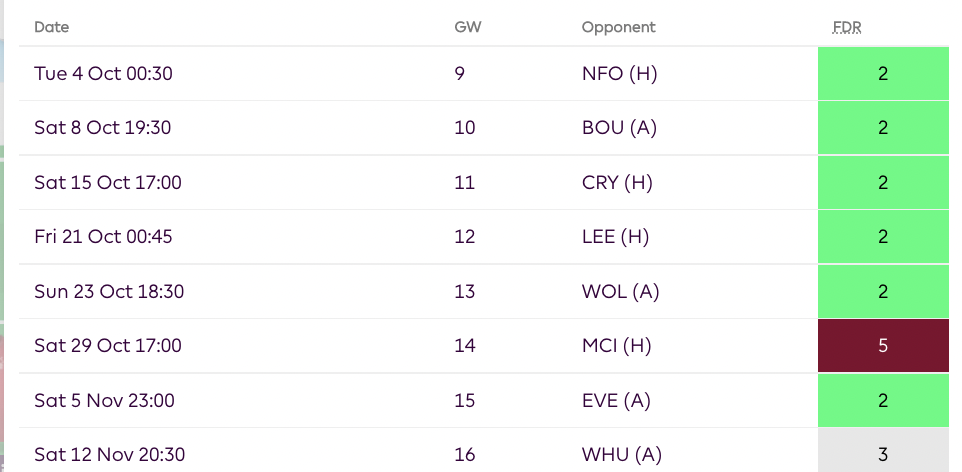Click the CRY (H) opponent entry
Viewport: 962px width, 472px height.
point(619,182)
